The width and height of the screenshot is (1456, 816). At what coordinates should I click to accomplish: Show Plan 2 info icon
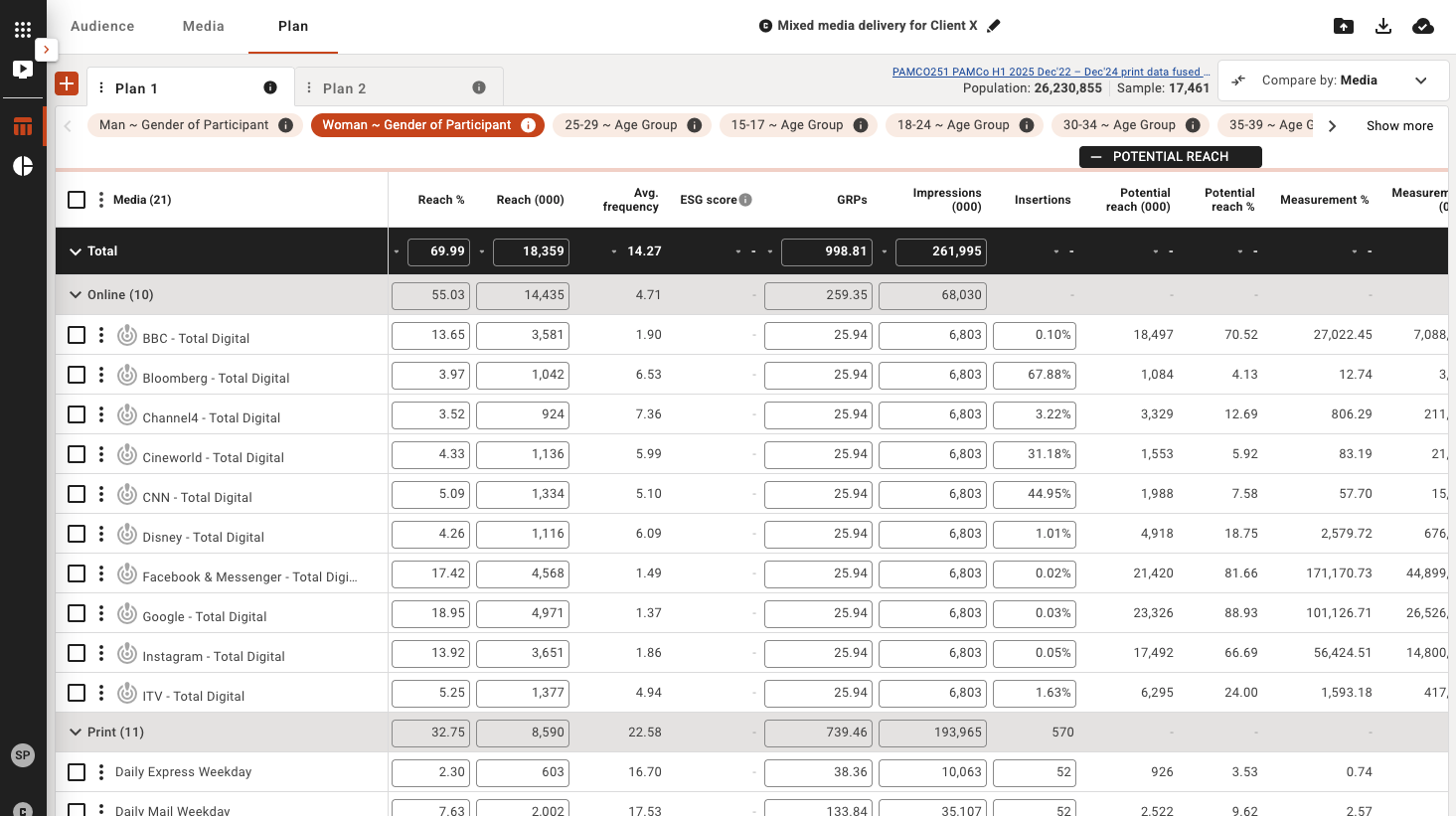tap(479, 87)
